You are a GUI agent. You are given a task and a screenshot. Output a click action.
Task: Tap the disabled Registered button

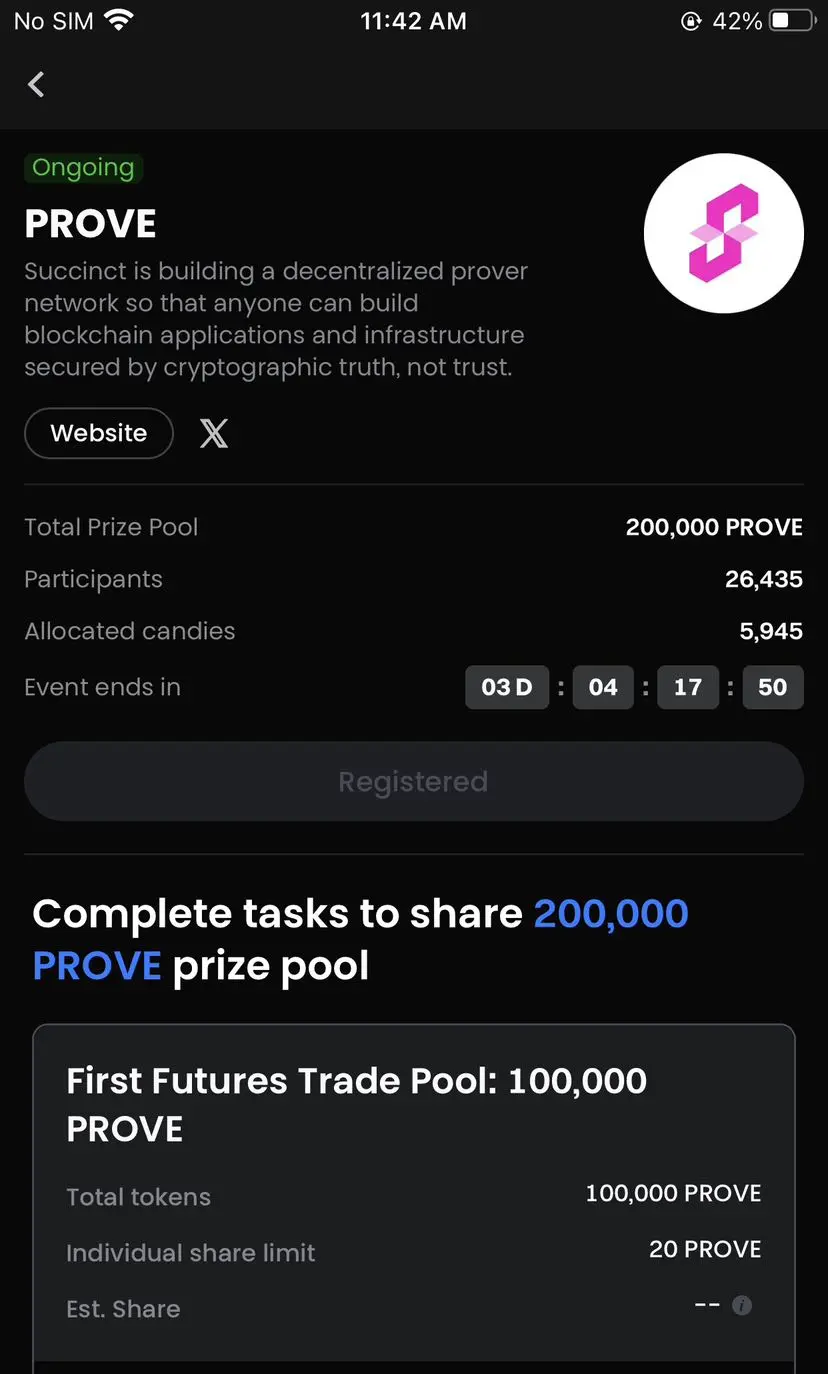(x=414, y=782)
